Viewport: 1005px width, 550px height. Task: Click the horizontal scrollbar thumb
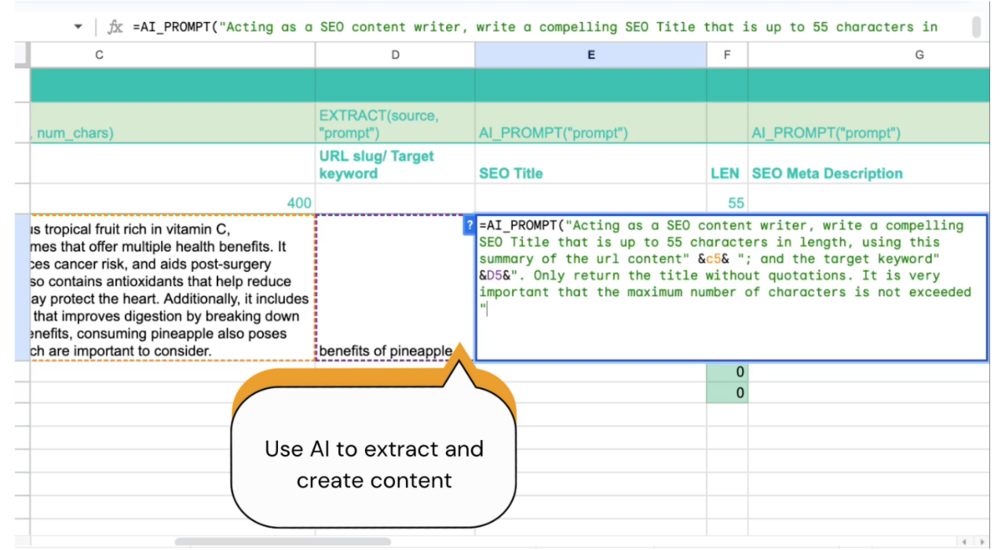point(283,542)
